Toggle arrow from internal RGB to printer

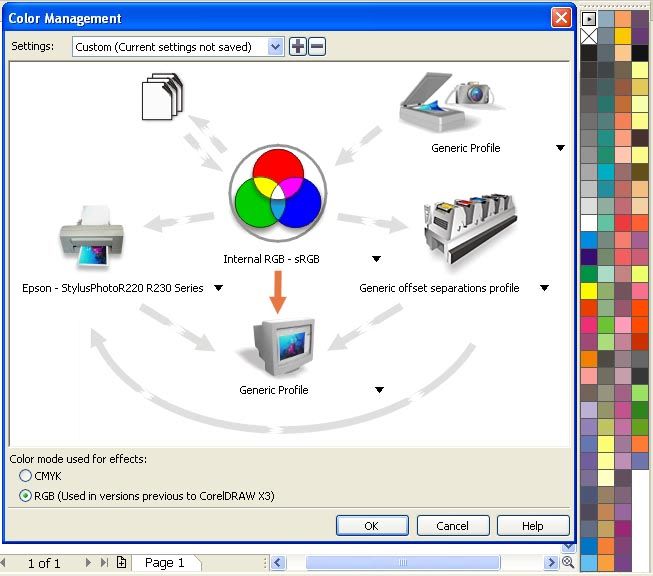(x=179, y=222)
